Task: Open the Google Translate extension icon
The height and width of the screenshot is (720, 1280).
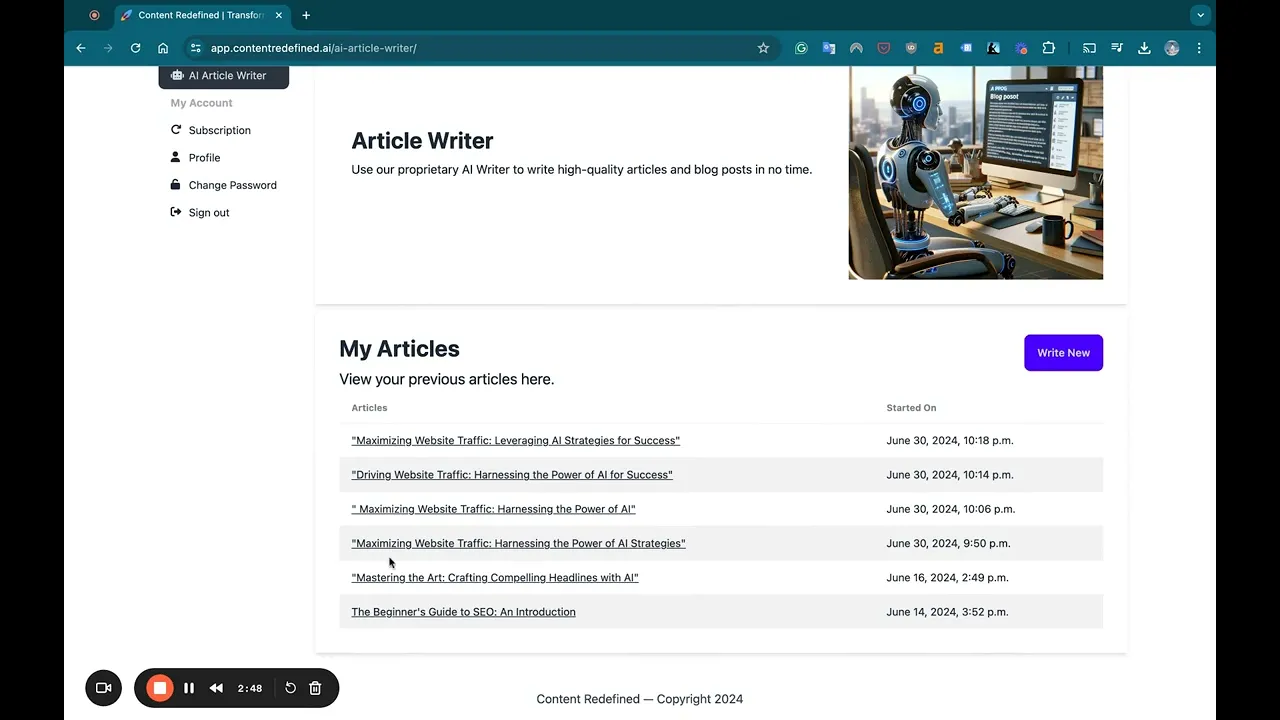Action: [x=829, y=48]
